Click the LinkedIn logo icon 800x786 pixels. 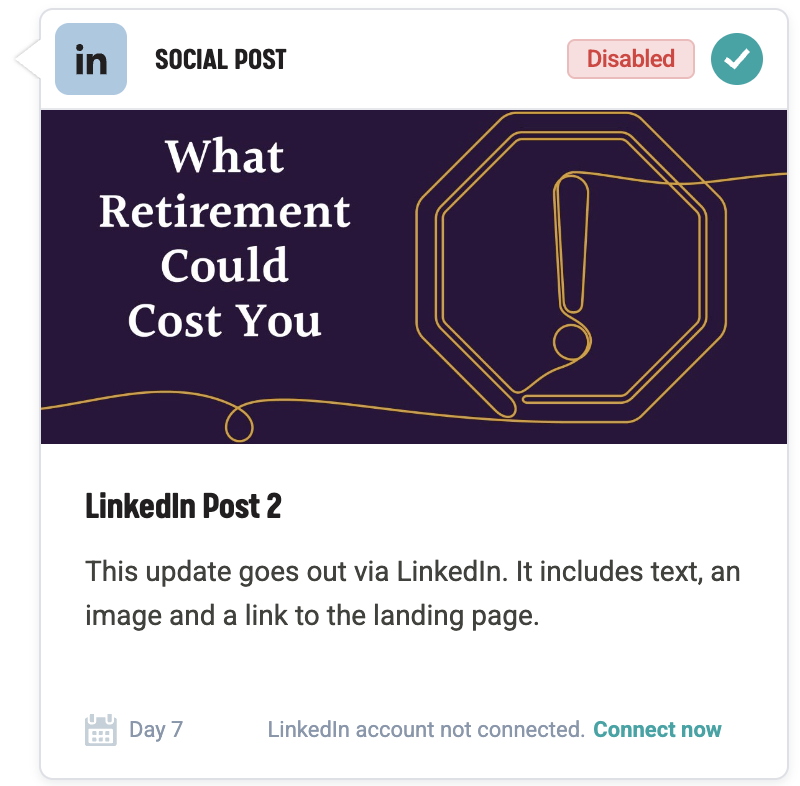point(91,59)
